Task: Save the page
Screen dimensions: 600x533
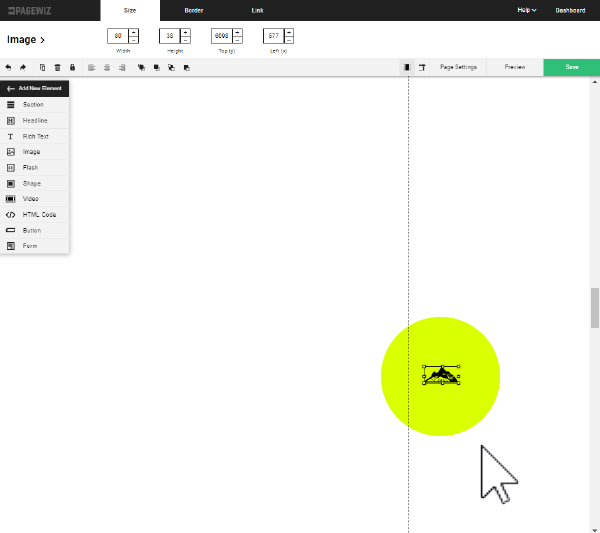Action: tap(572, 67)
